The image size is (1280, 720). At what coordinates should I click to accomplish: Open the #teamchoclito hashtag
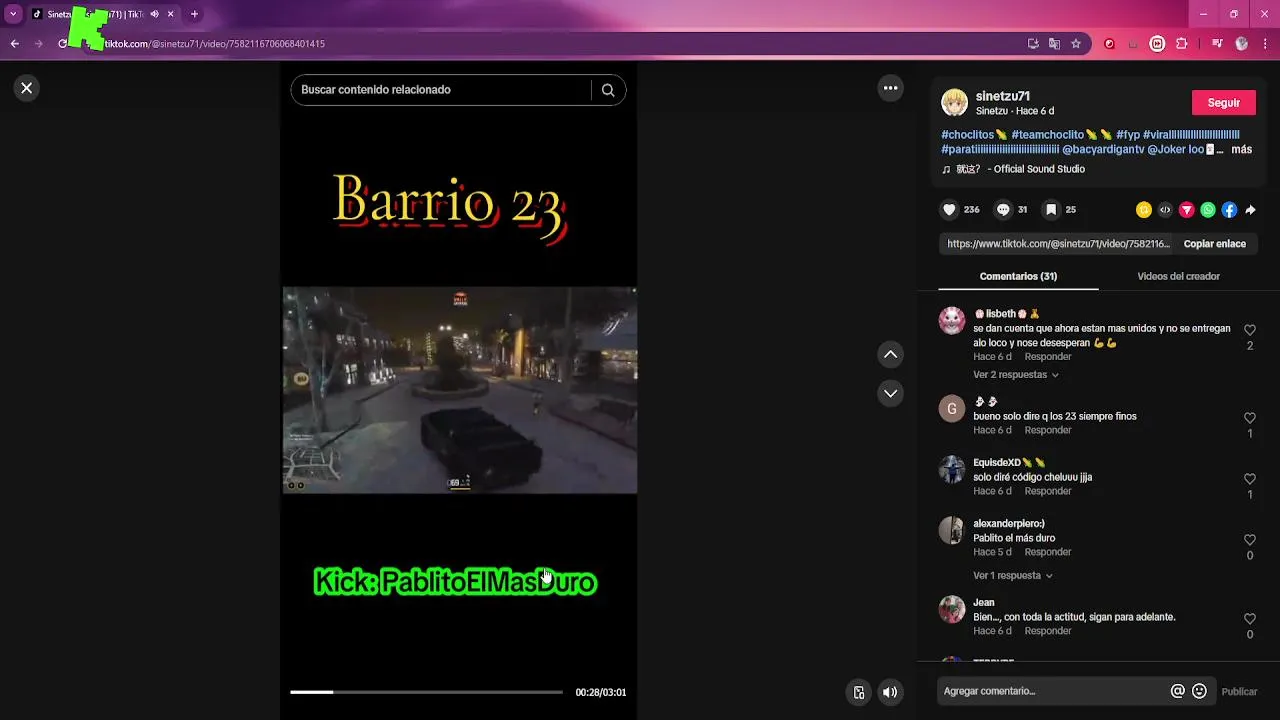pyautogui.click(x=1061, y=135)
